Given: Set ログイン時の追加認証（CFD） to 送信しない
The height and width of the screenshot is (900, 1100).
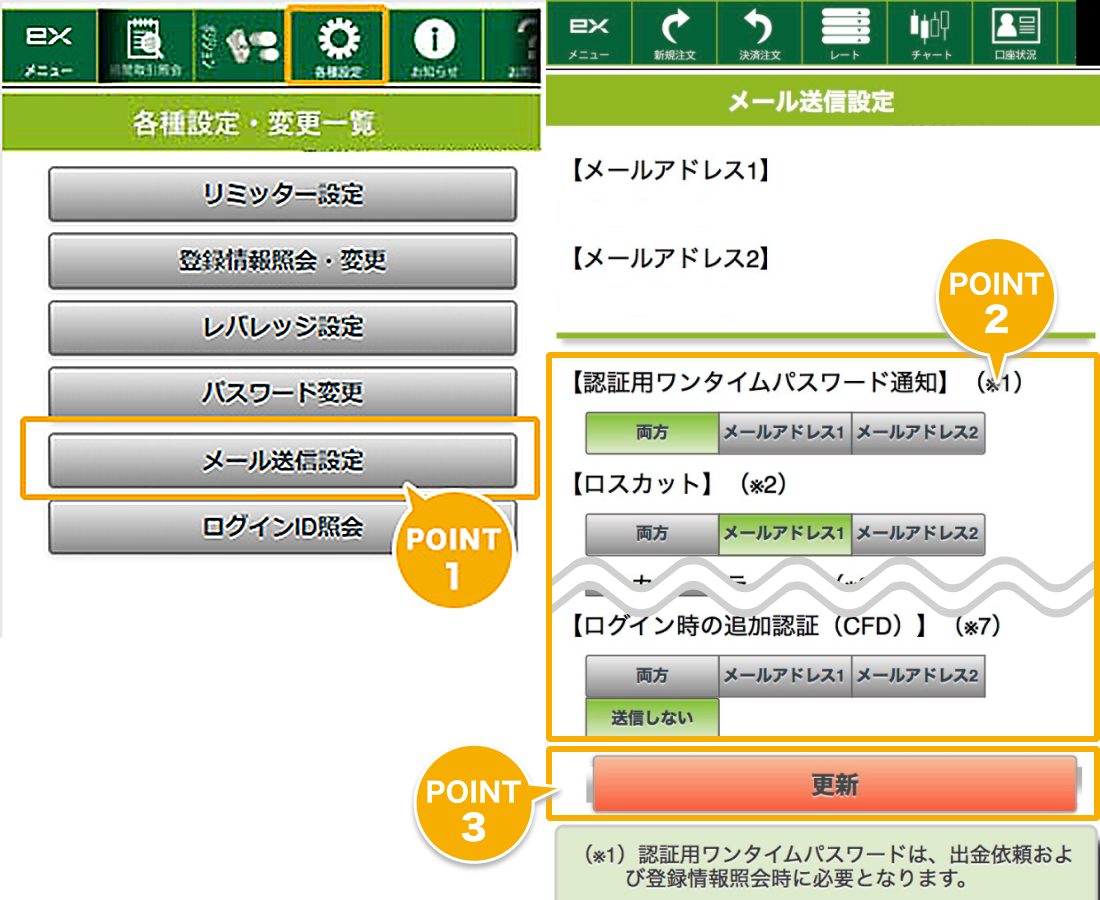Looking at the screenshot, I should [652, 716].
